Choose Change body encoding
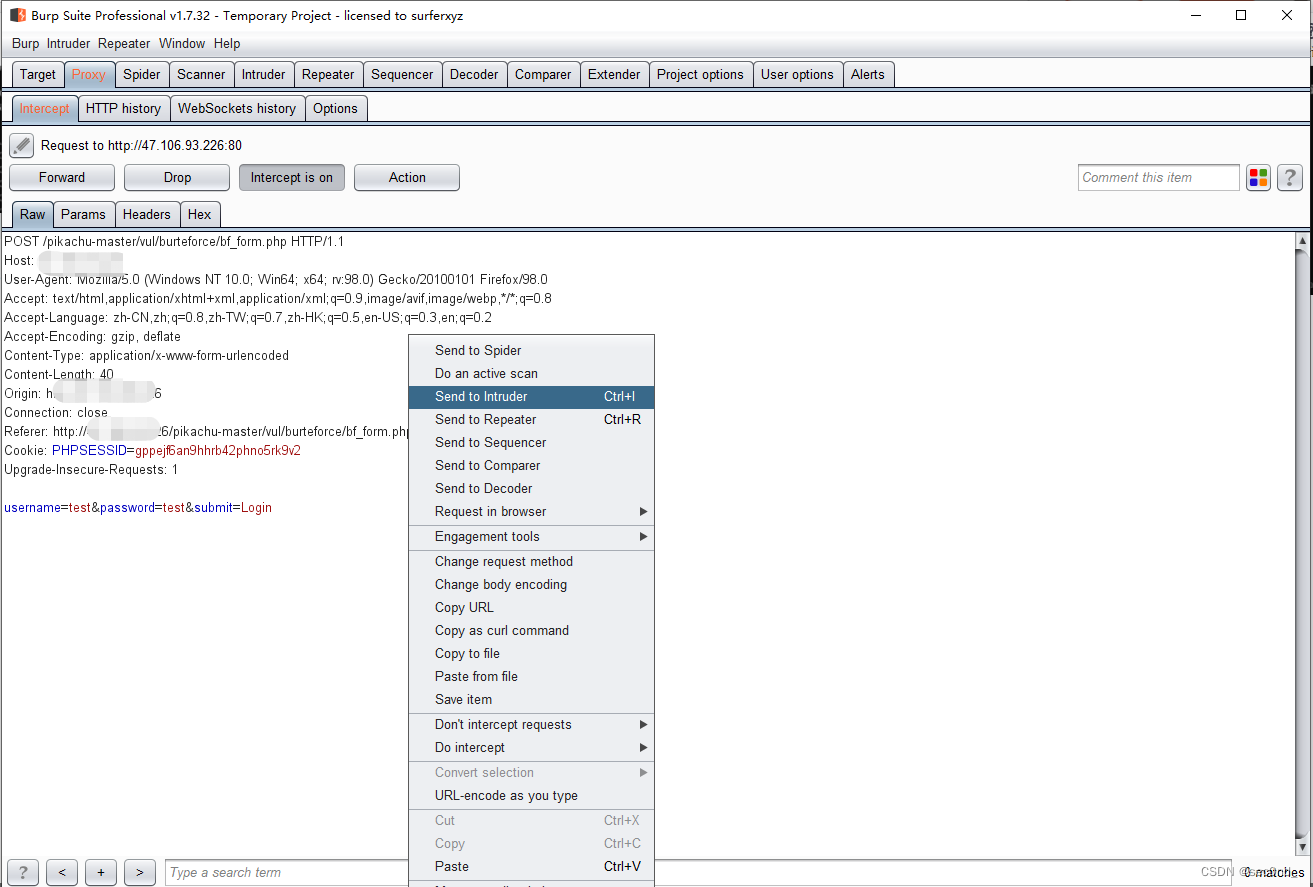The width and height of the screenshot is (1313, 887). tap(531, 584)
